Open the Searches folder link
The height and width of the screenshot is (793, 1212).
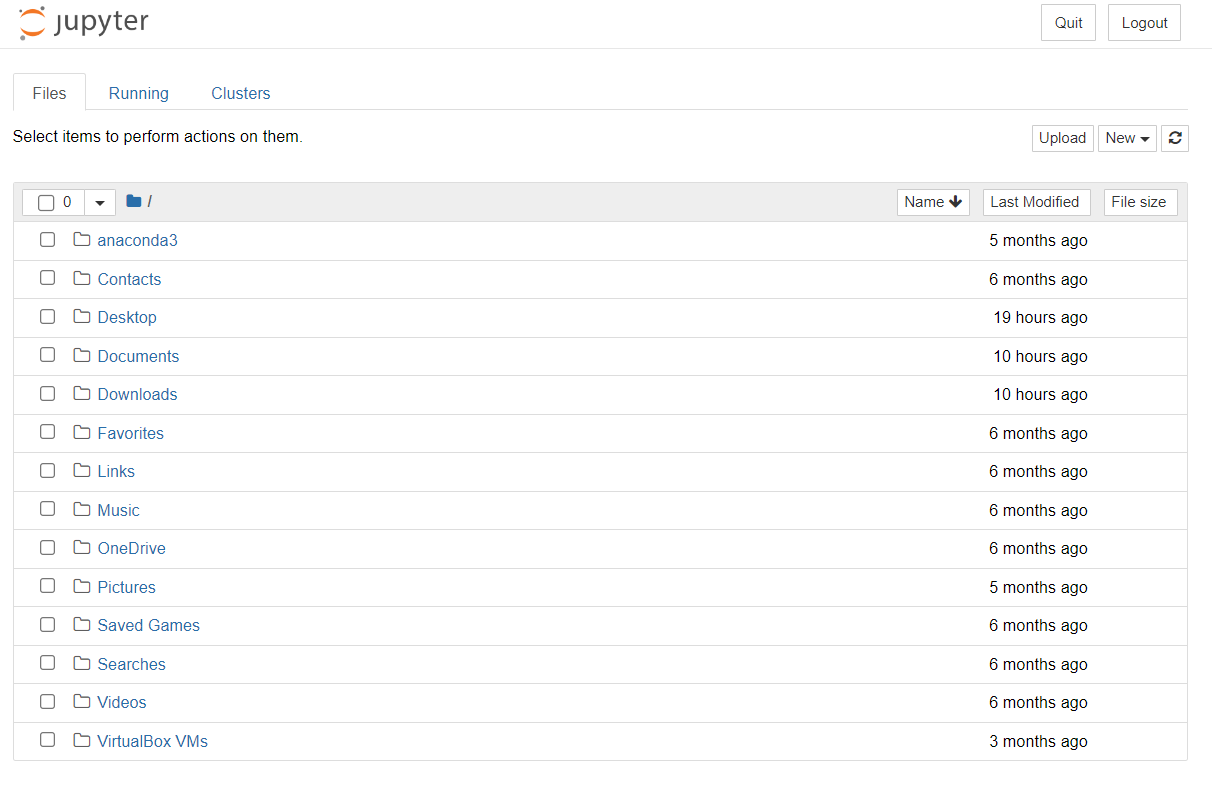(131, 664)
